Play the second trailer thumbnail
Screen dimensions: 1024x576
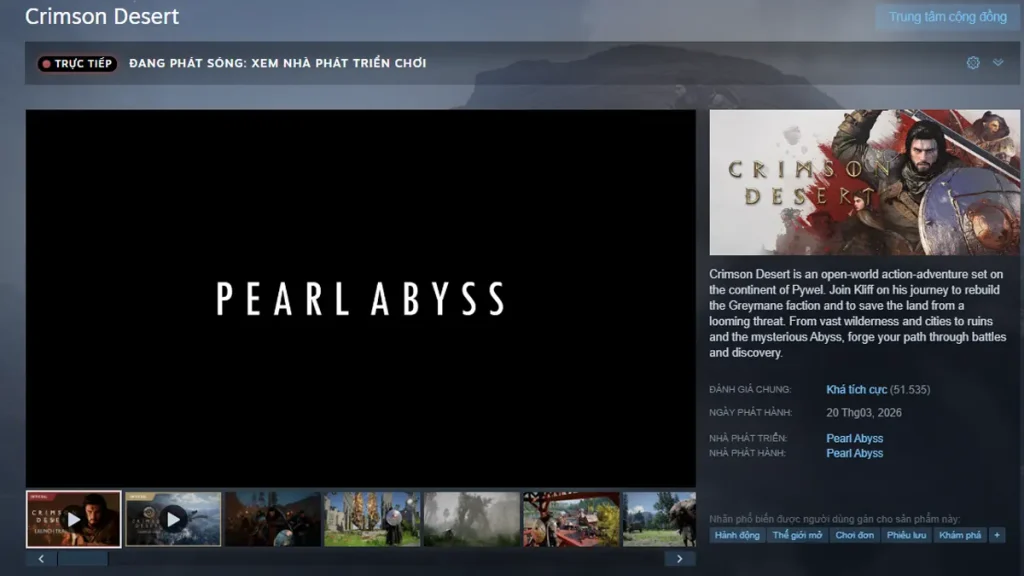tap(173, 519)
